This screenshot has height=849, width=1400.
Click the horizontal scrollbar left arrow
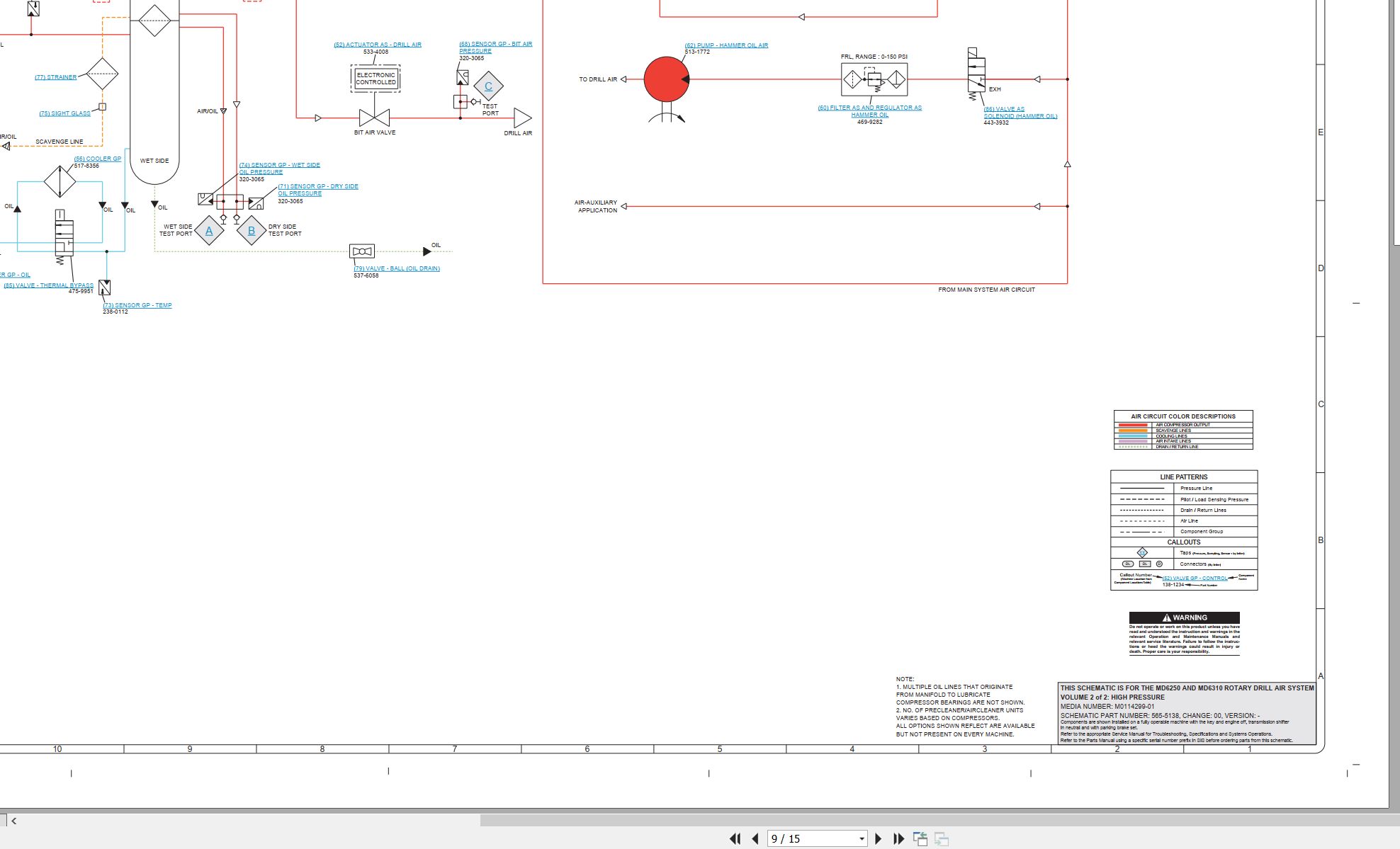pyautogui.click(x=13, y=821)
